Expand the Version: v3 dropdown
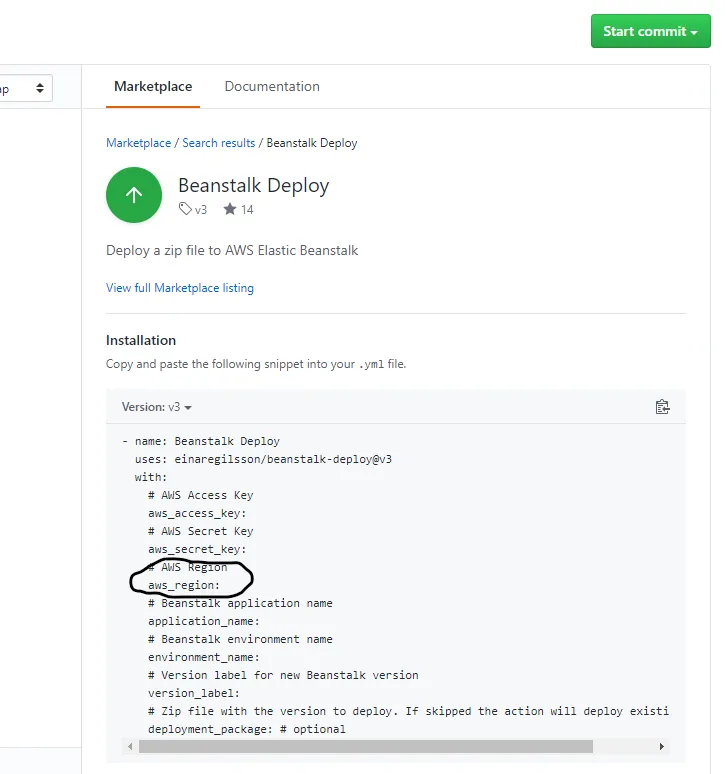The height and width of the screenshot is (774, 727). (x=156, y=407)
